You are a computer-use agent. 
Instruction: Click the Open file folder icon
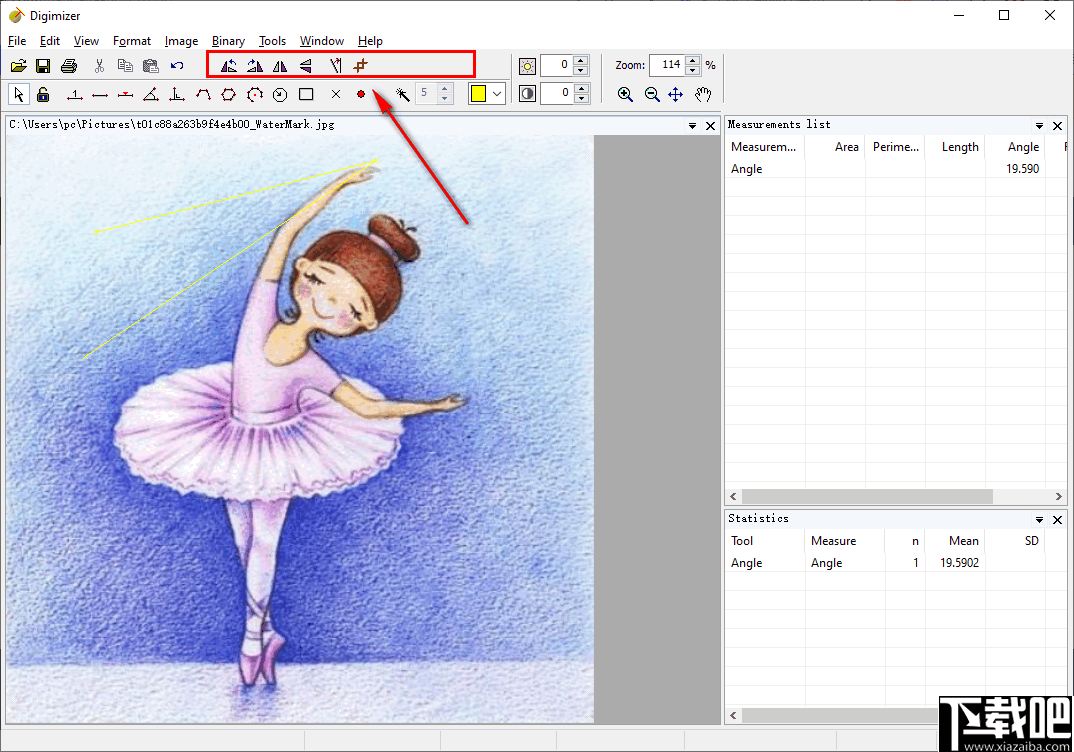[x=18, y=66]
